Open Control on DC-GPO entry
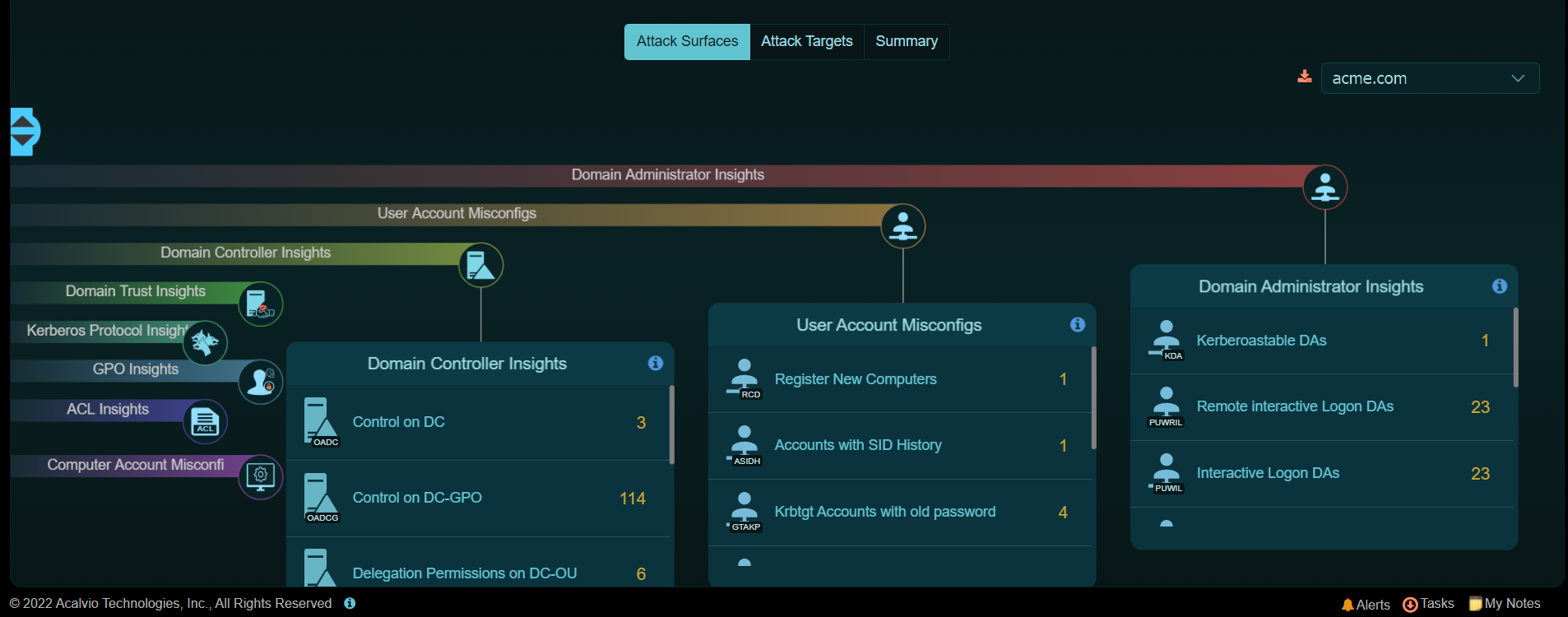Viewport: 1568px width, 617px height. (417, 498)
